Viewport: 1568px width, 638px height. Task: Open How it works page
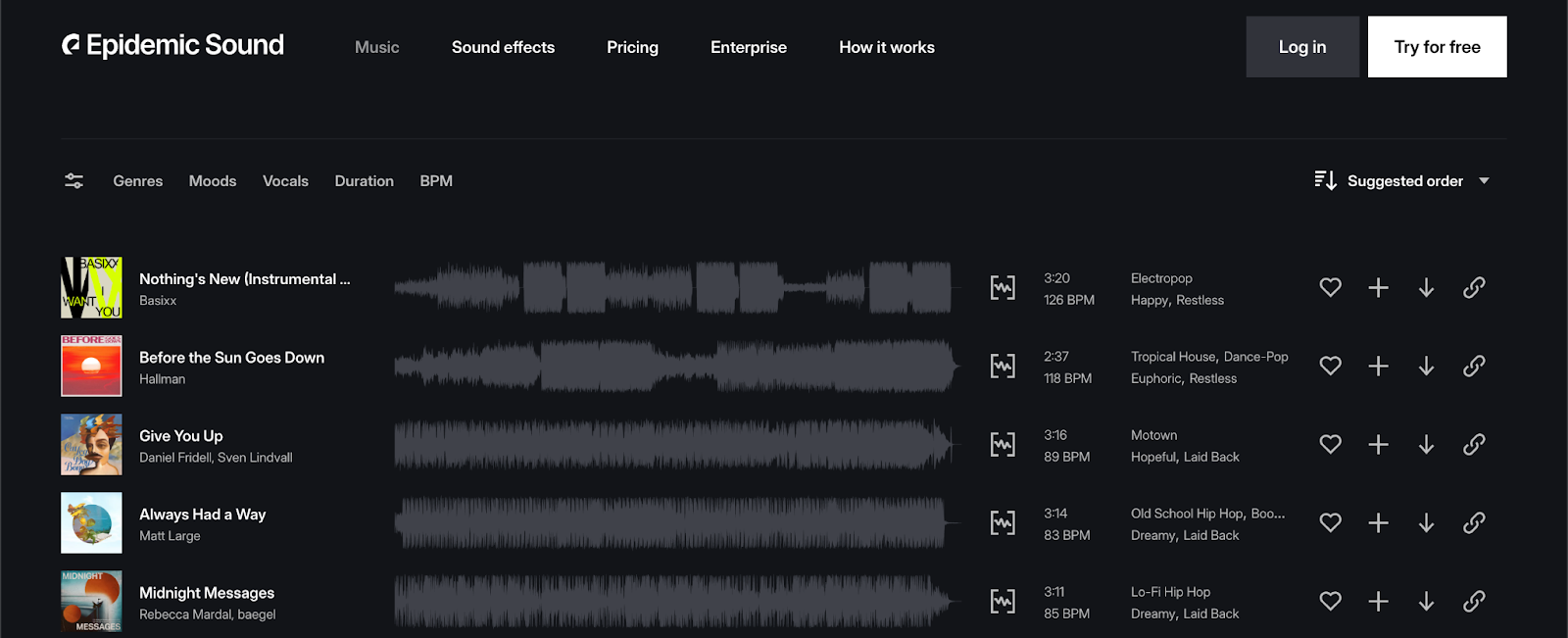click(x=887, y=47)
